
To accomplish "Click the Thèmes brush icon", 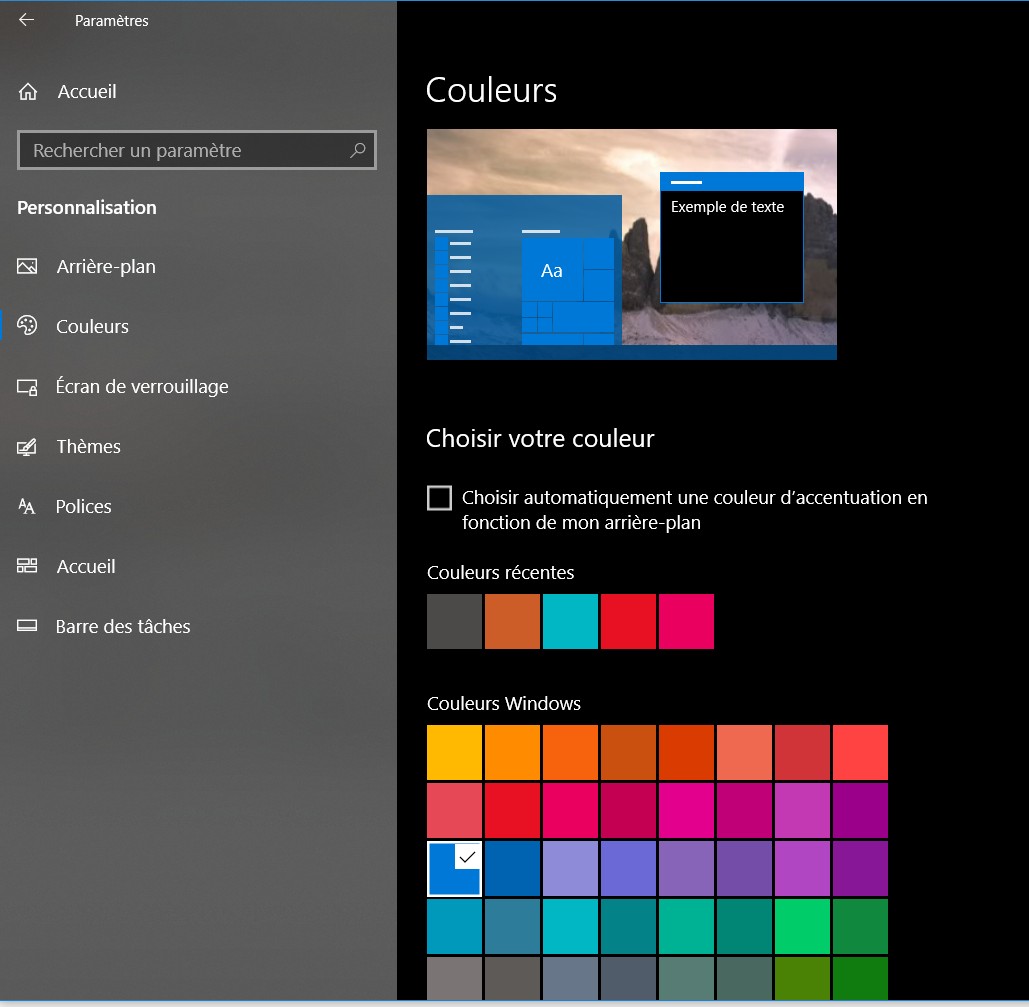I will (x=27, y=447).
